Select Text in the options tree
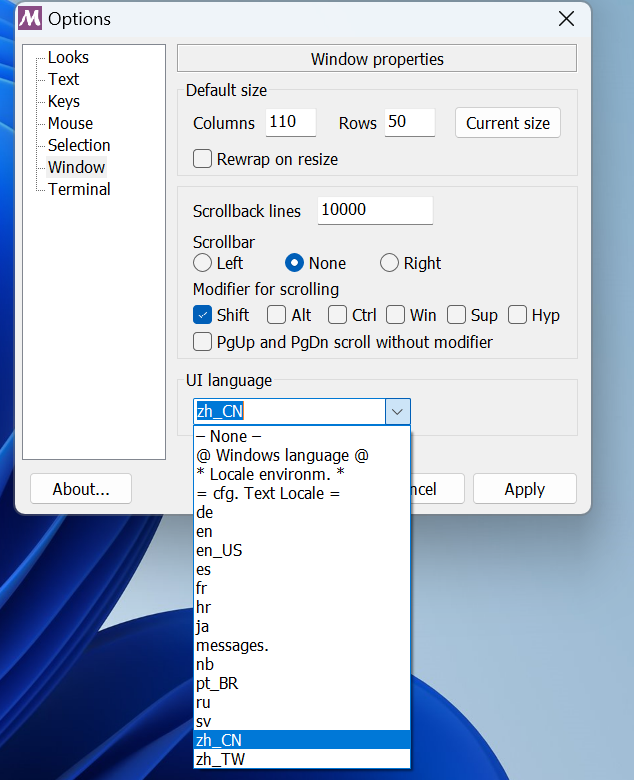The height and width of the screenshot is (780, 634). coord(63,79)
